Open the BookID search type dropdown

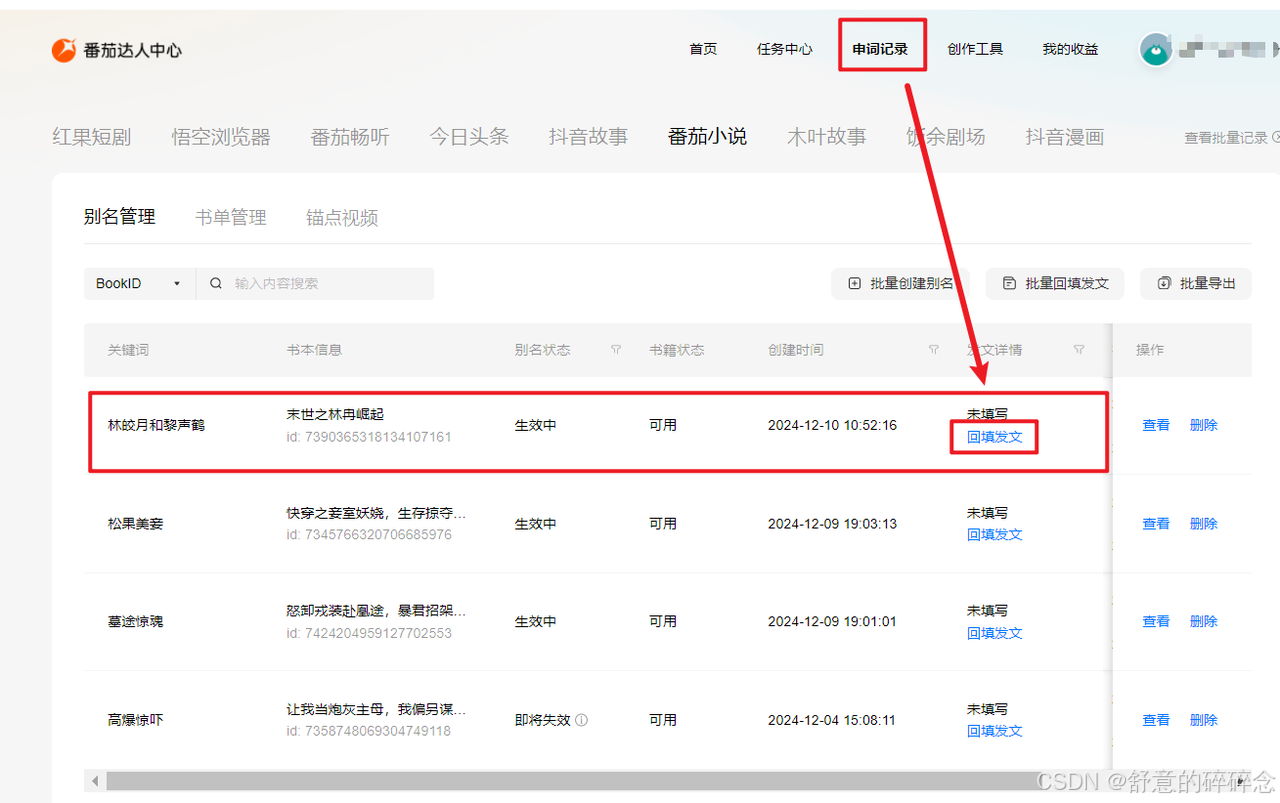pos(139,284)
